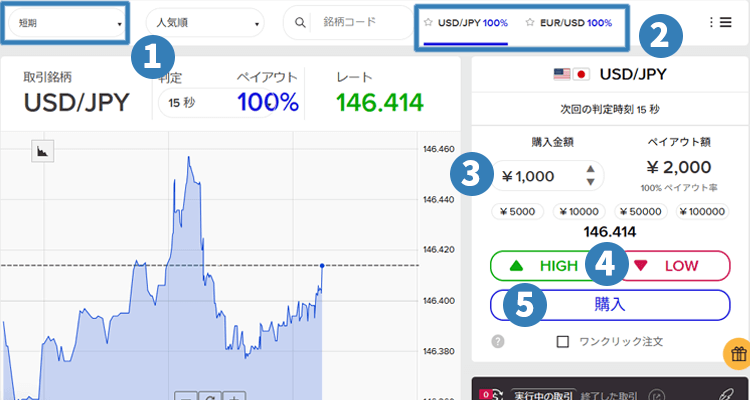Star EUR/USD as favorite
Screen dimensions: 750x400
coord(529,22)
